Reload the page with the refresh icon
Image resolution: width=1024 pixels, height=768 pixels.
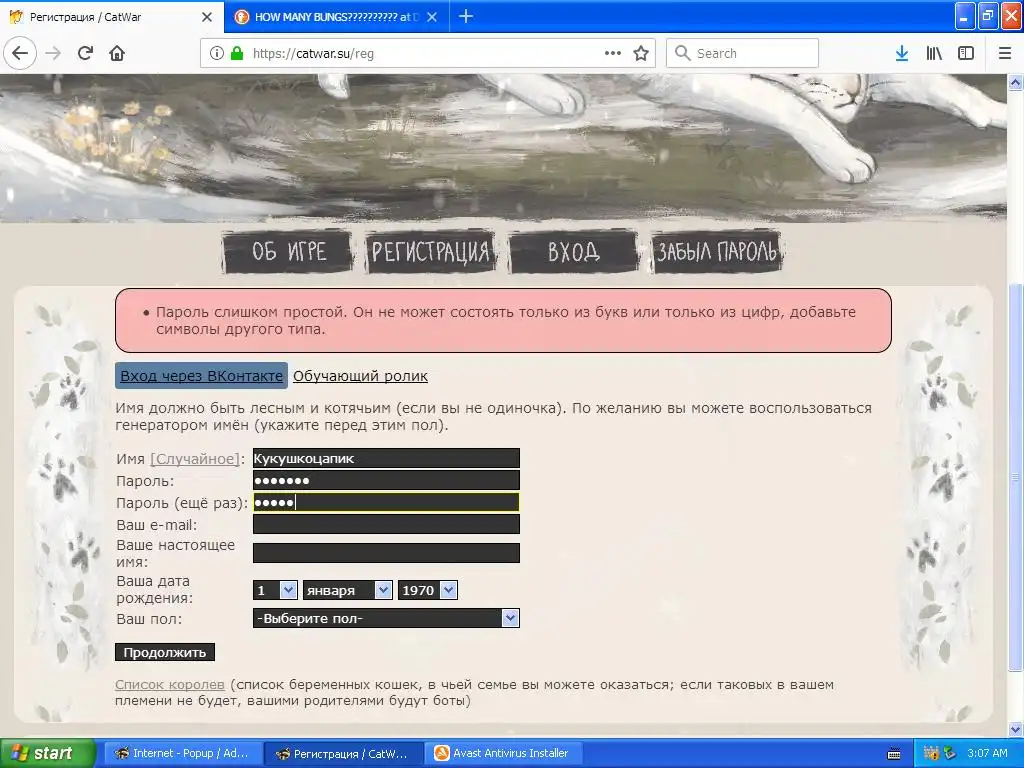(85, 54)
